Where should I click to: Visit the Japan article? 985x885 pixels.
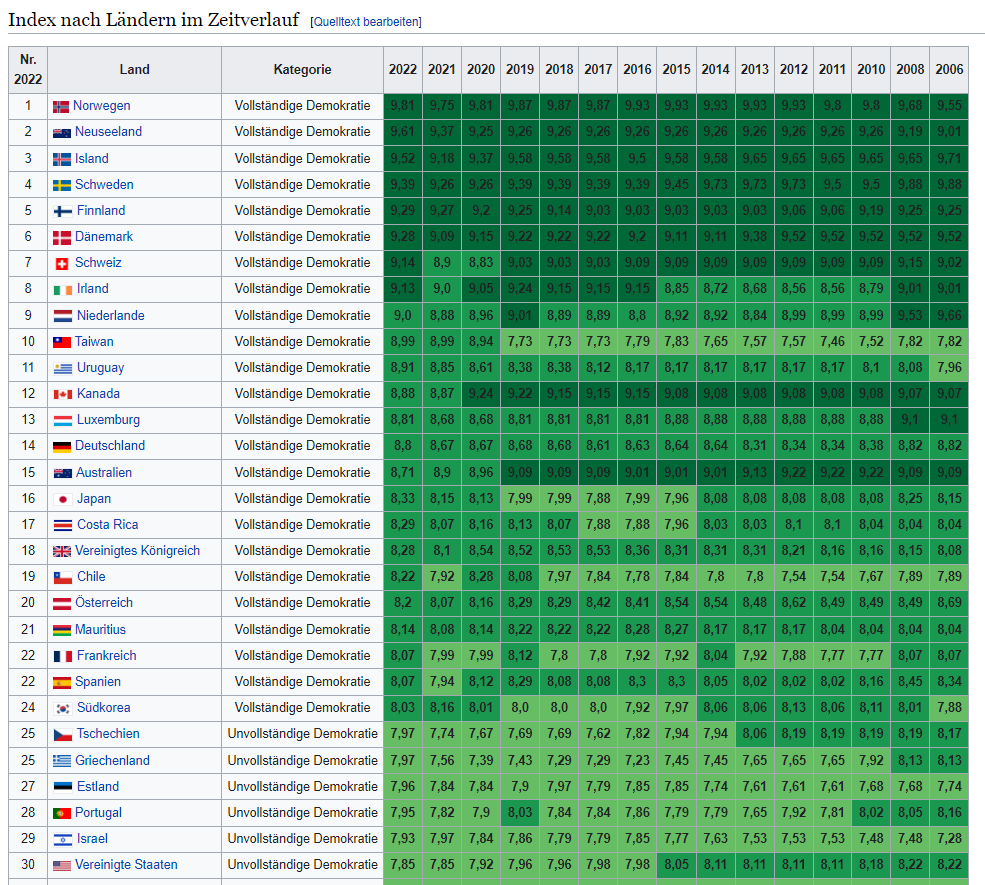click(x=94, y=499)
